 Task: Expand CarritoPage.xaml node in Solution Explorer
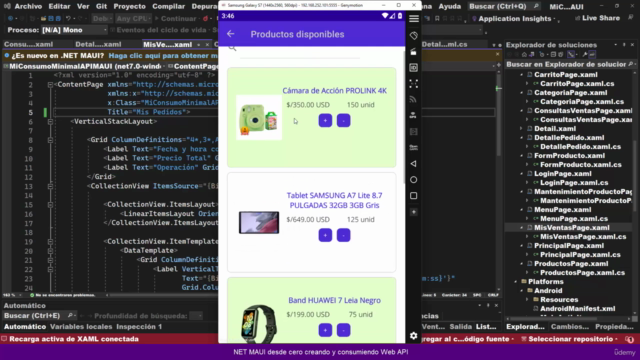[x=522, y=75]
